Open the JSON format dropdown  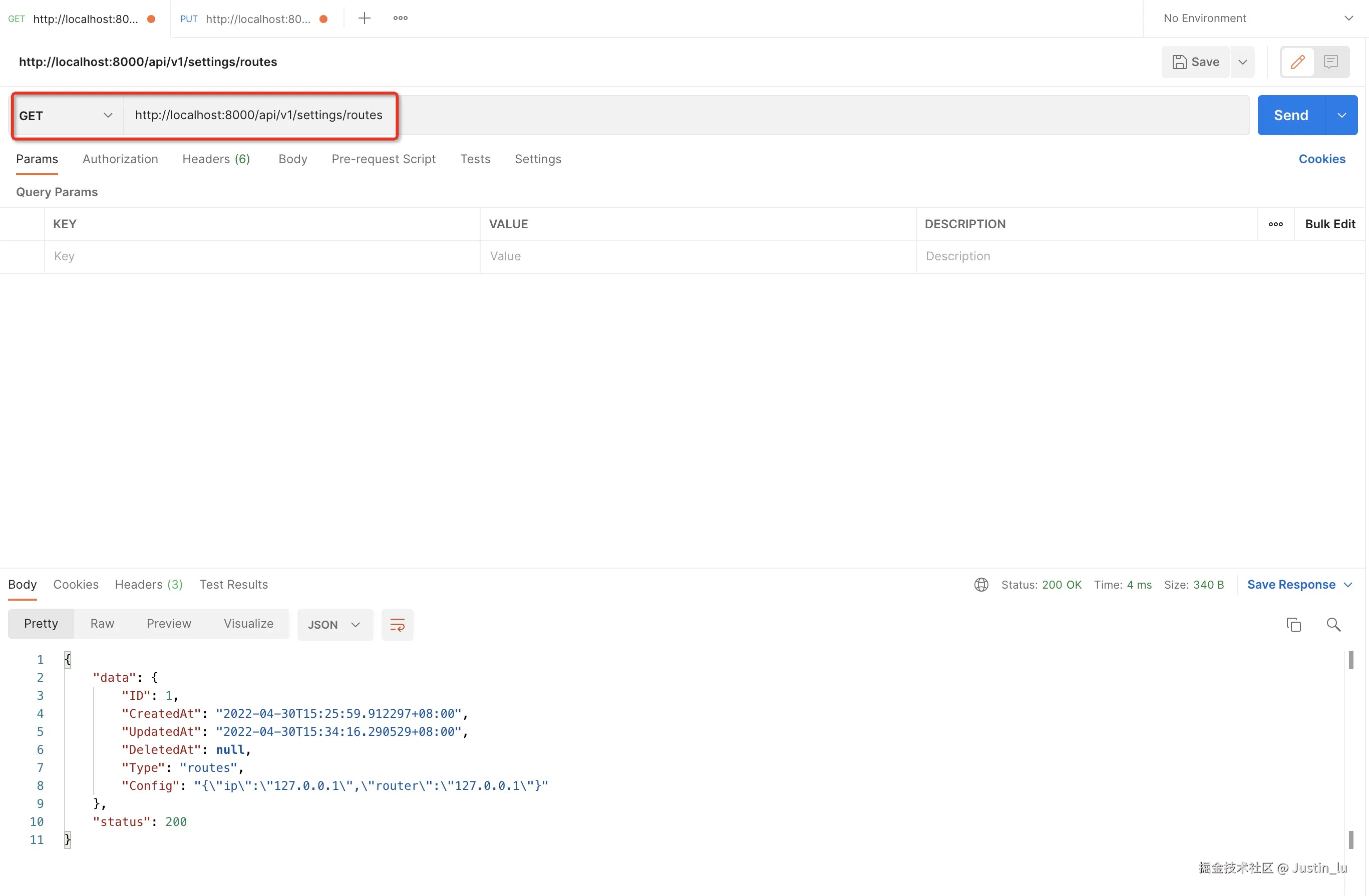pos(334,625)
